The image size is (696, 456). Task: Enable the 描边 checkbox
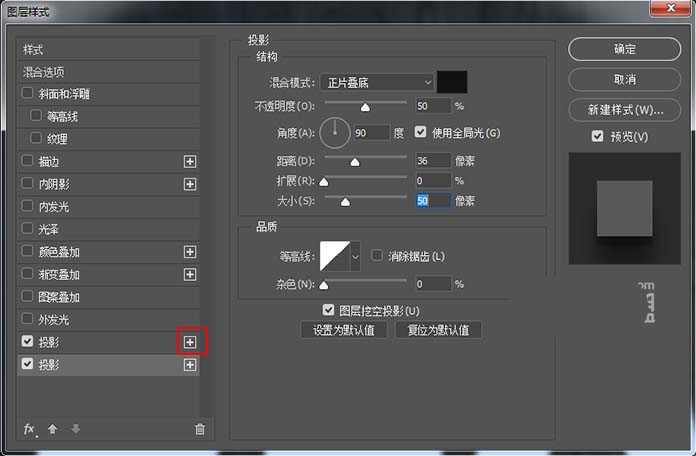coord(28,160)
